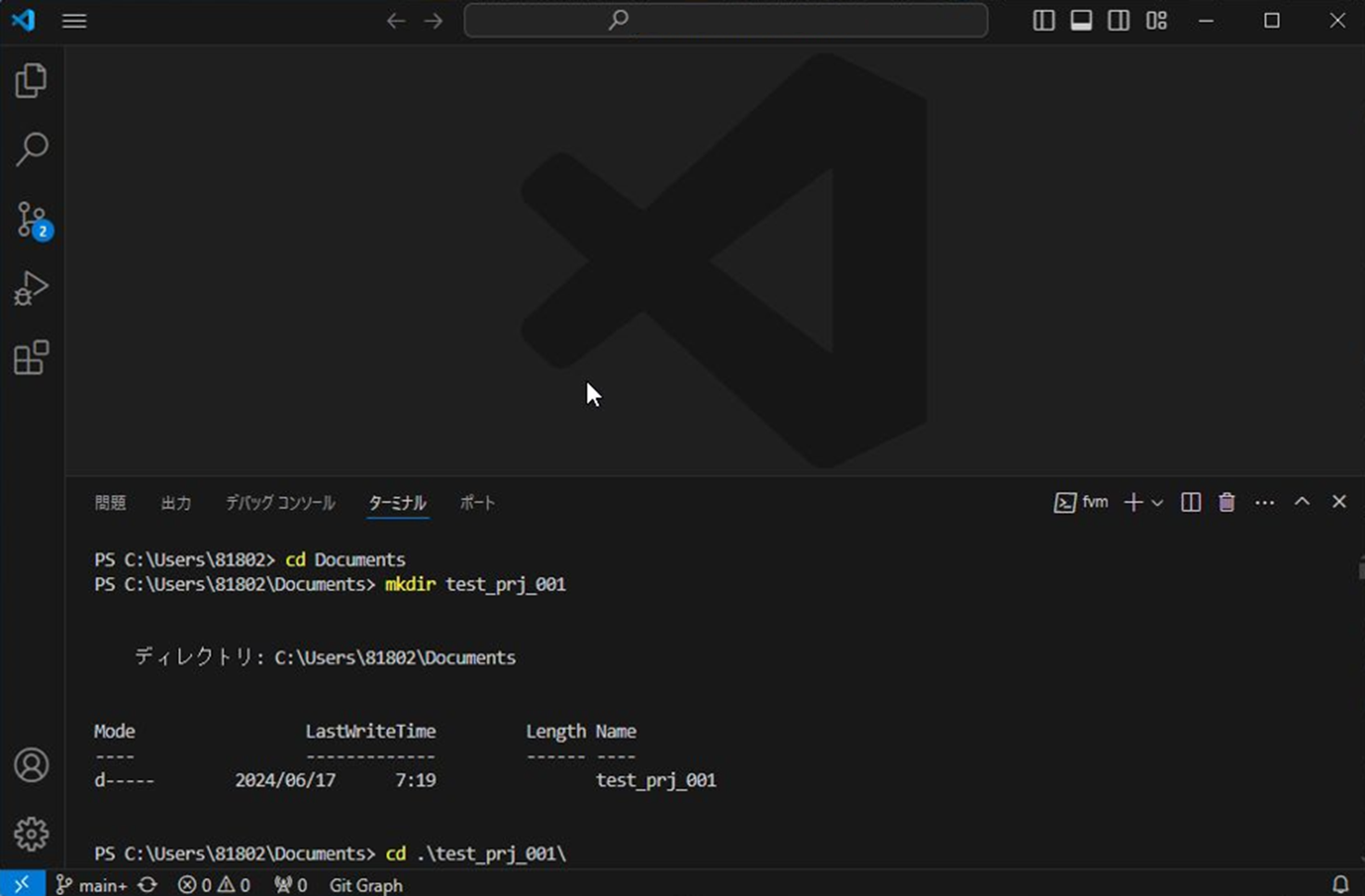The width and height of the screenshot is (1365, 896).
Task: Toggle the primary side bar layout button
Action: tap(1044, 19)
